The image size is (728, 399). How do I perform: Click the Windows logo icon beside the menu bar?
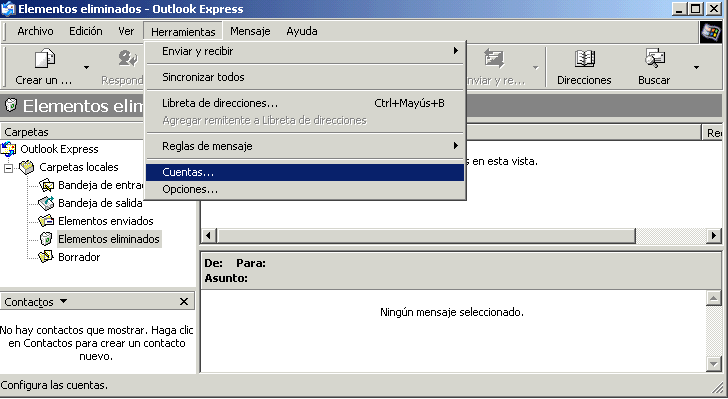click(710, 33)
